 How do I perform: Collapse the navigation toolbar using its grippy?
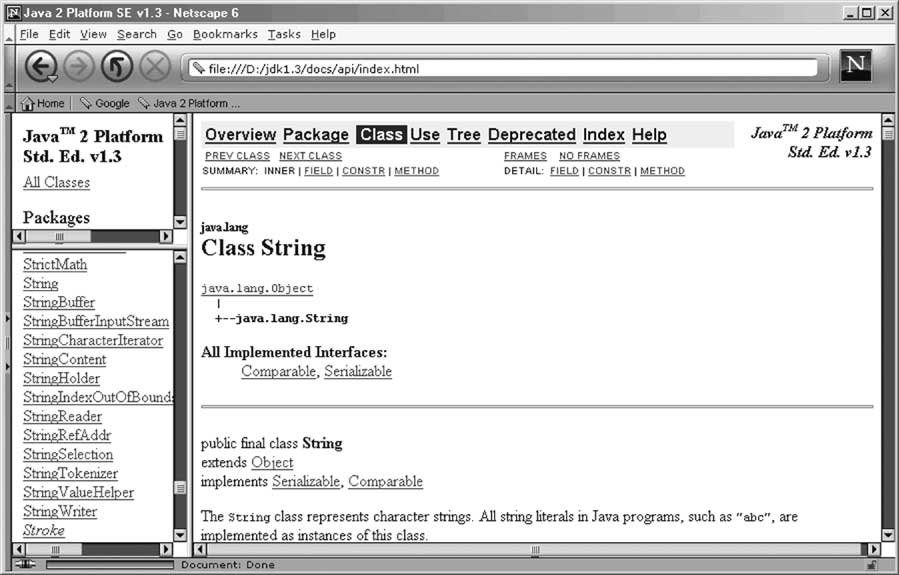click(9, 67)
